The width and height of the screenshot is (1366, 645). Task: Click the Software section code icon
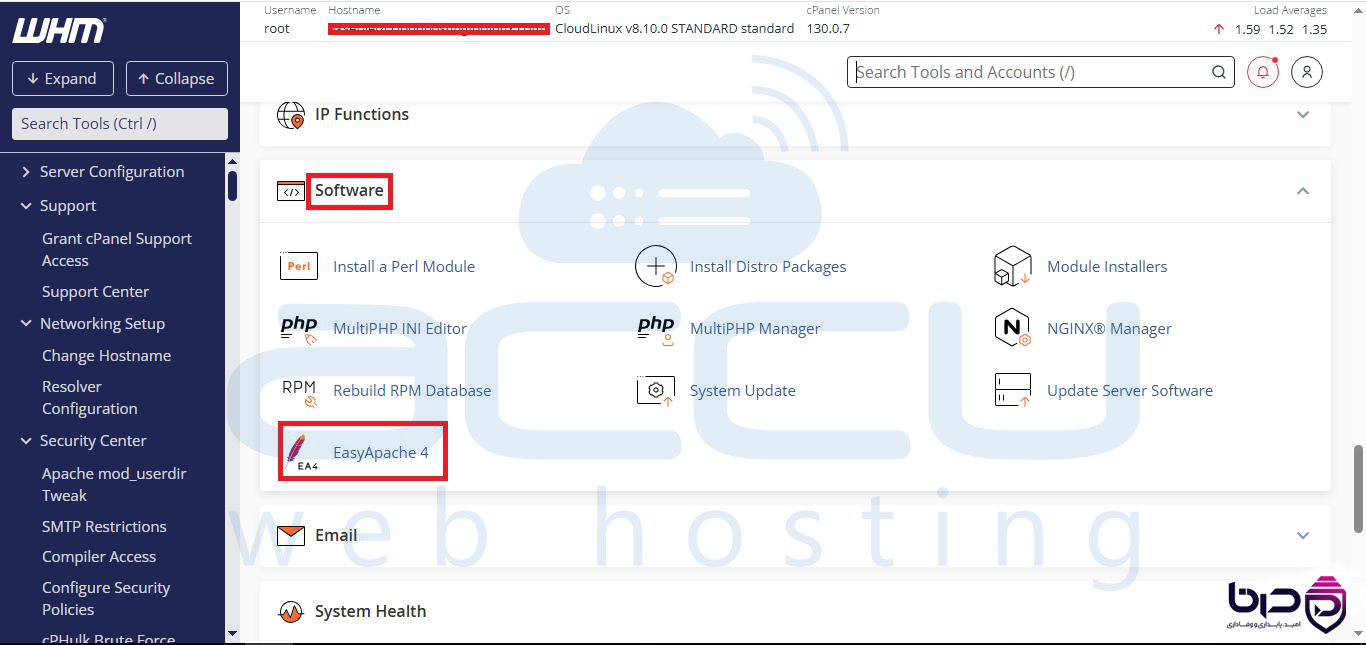(291, 191)
